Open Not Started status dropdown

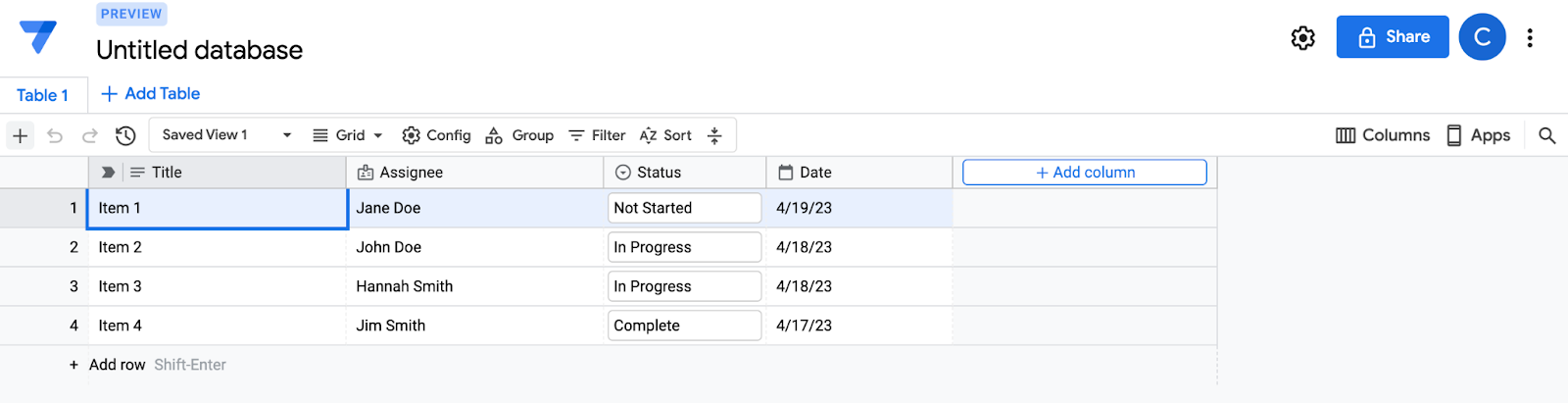[684, 208]
